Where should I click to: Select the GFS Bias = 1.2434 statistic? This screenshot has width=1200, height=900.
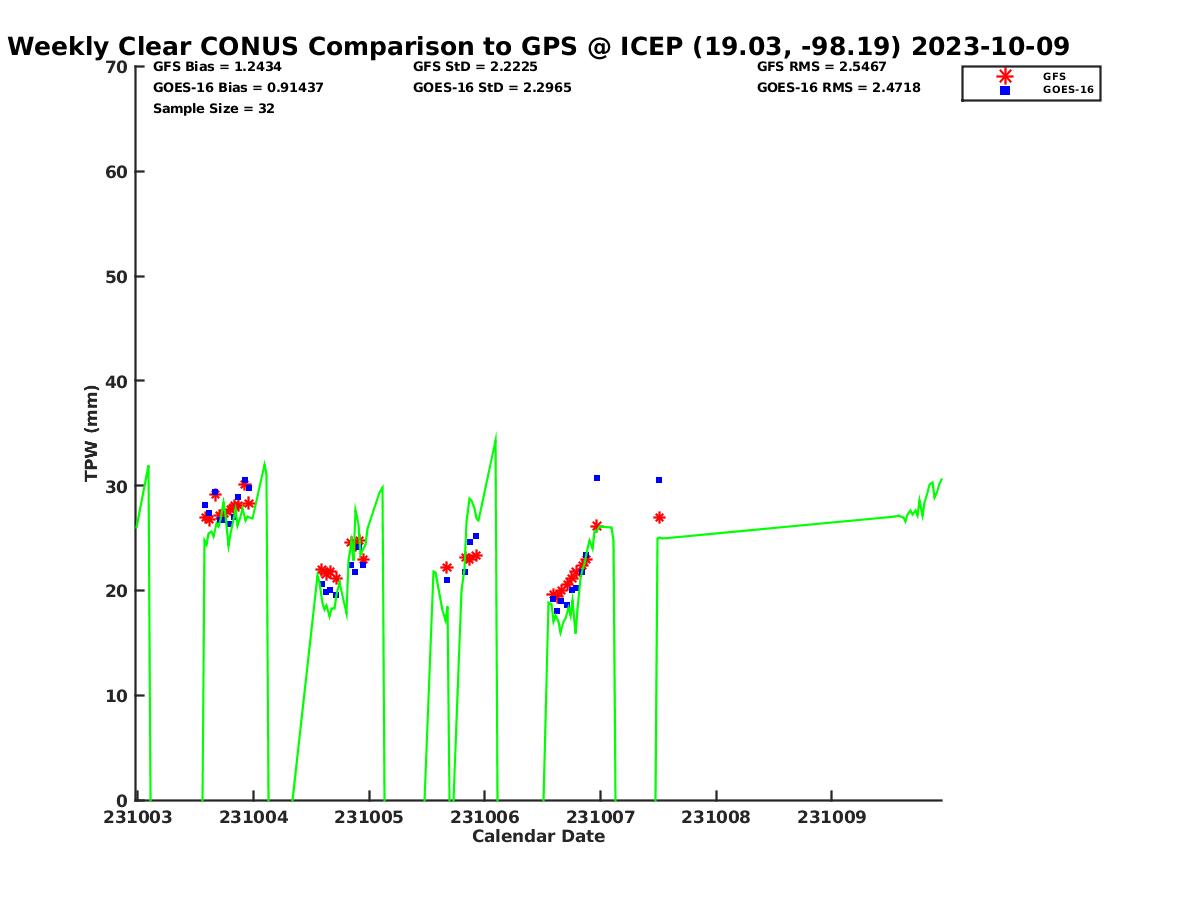(217, 67)
